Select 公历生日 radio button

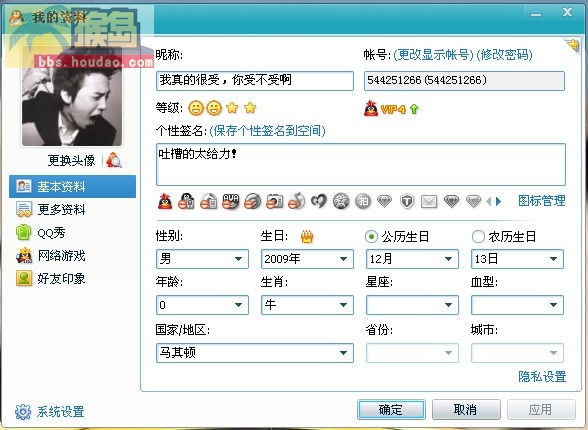click(x=371, y=237)
